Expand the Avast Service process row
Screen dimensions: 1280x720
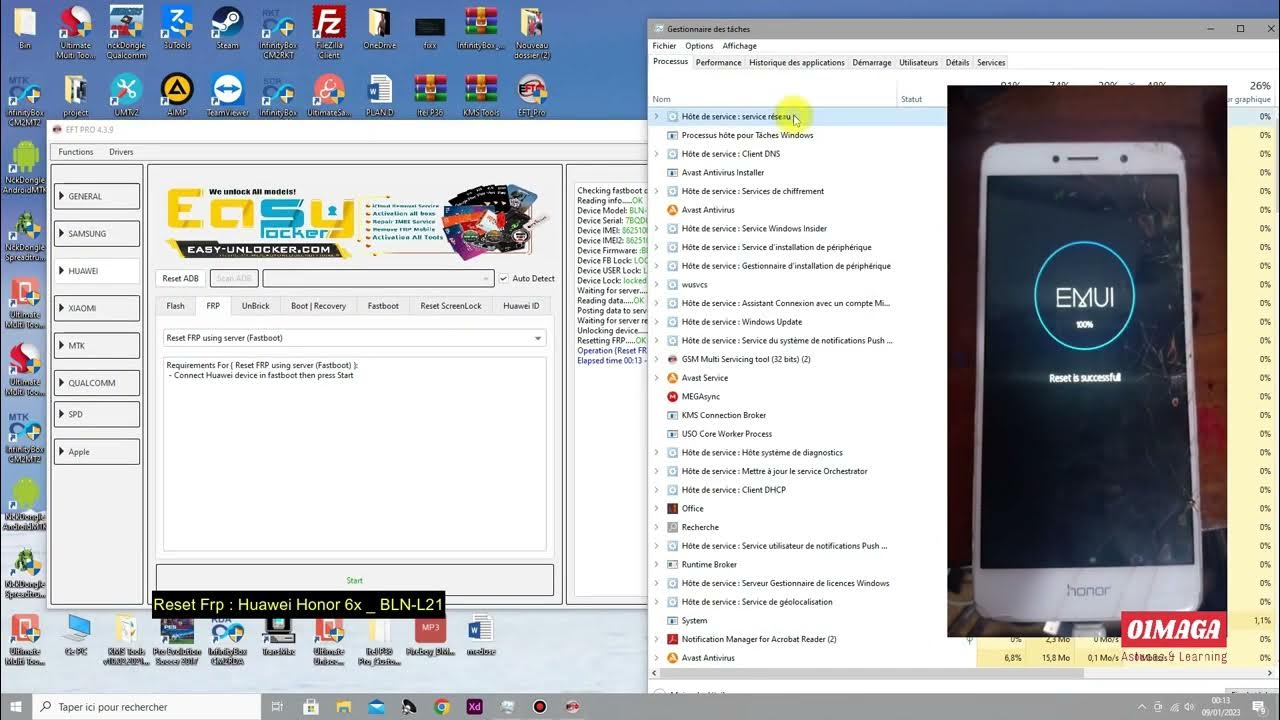click(x=656, y=378)
